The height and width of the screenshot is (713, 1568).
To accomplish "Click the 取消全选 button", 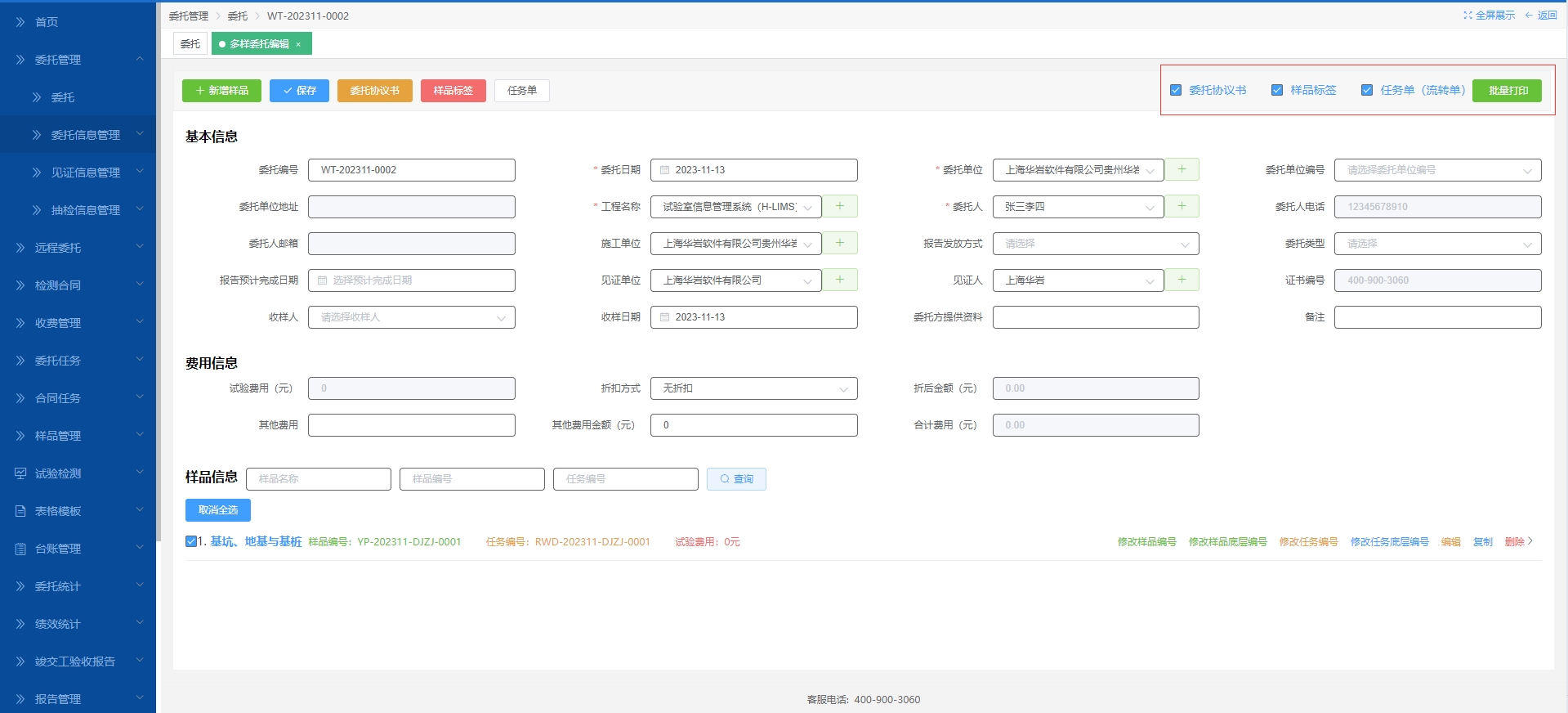I will coord(218,510).
